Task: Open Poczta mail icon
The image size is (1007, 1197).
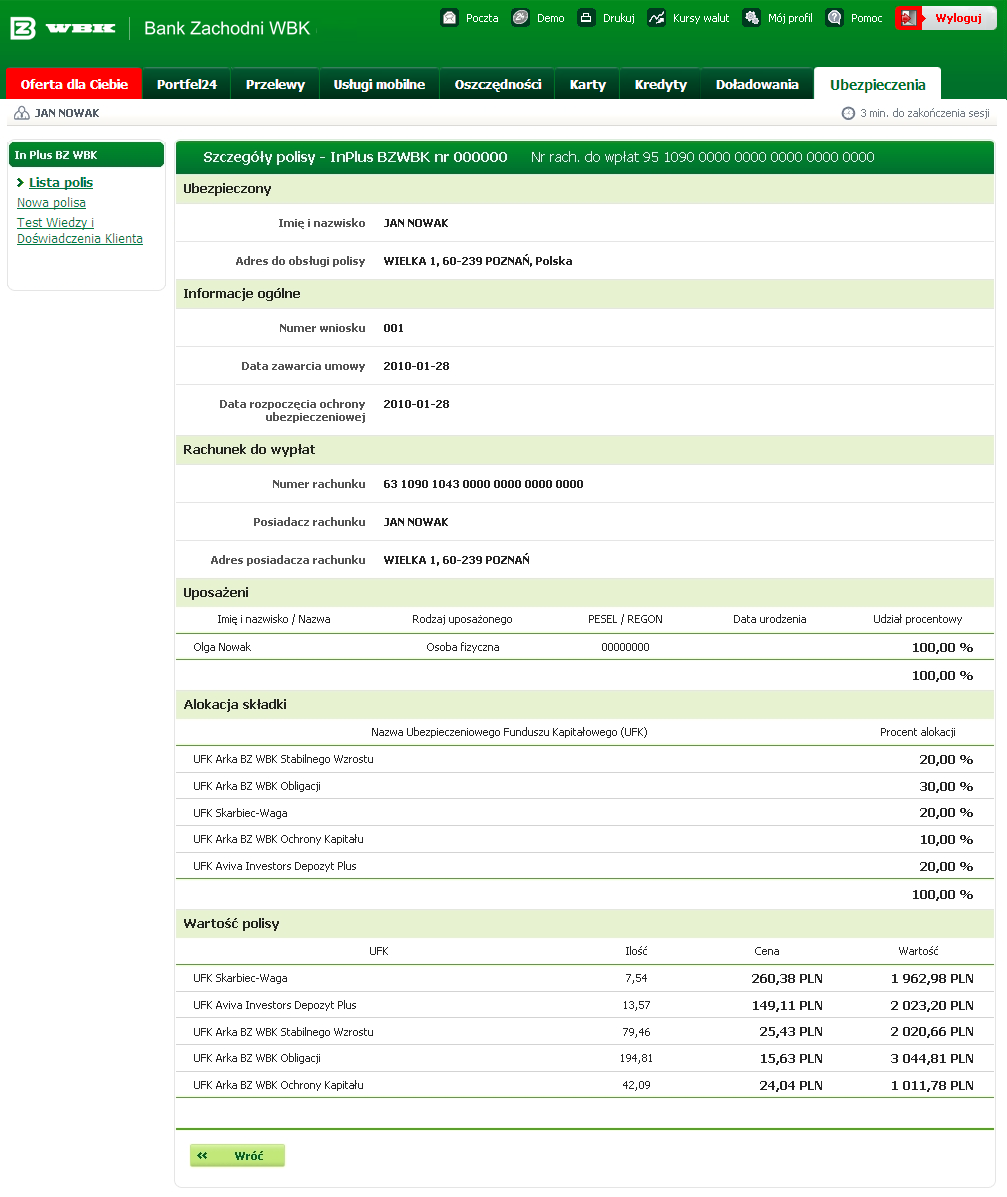Action: pyautogui.click(x=450, y=18)
